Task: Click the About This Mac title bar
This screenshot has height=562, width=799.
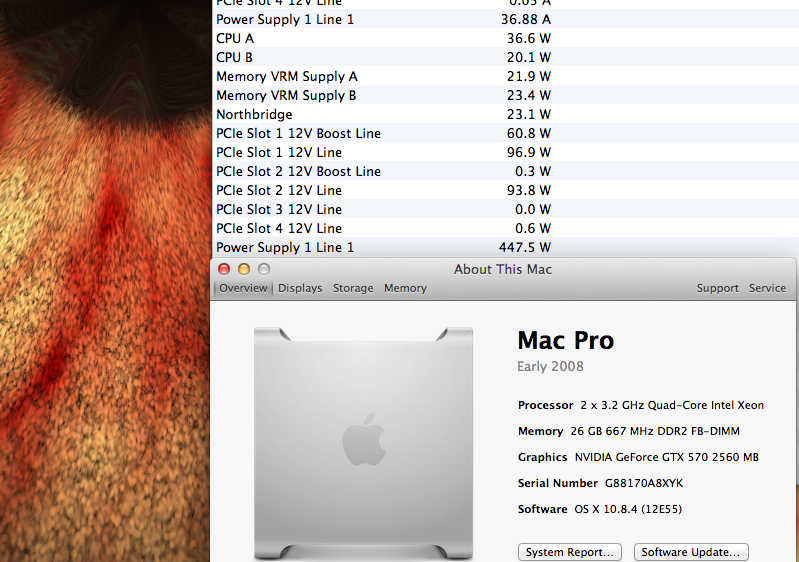Action: tap(503, 269)
